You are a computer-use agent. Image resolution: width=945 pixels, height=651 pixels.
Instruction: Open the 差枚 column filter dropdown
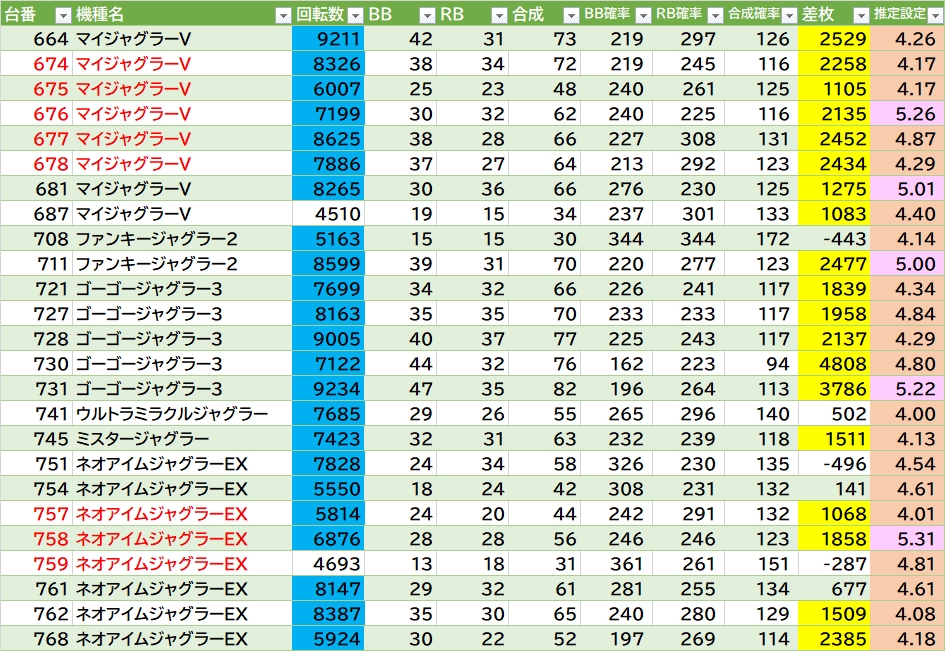click(x=861, y=16)
